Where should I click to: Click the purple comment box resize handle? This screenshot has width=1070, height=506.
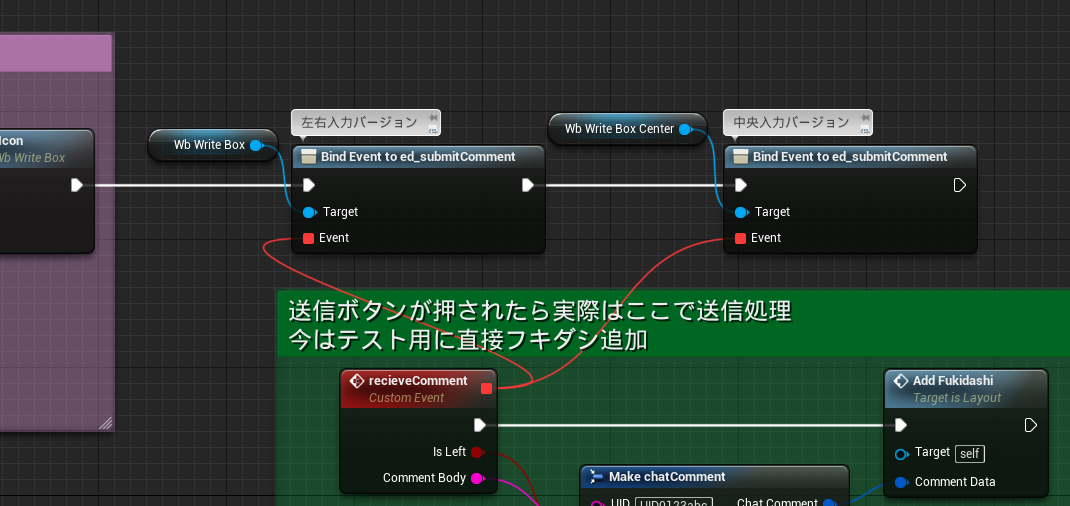[x=106, y=423]
